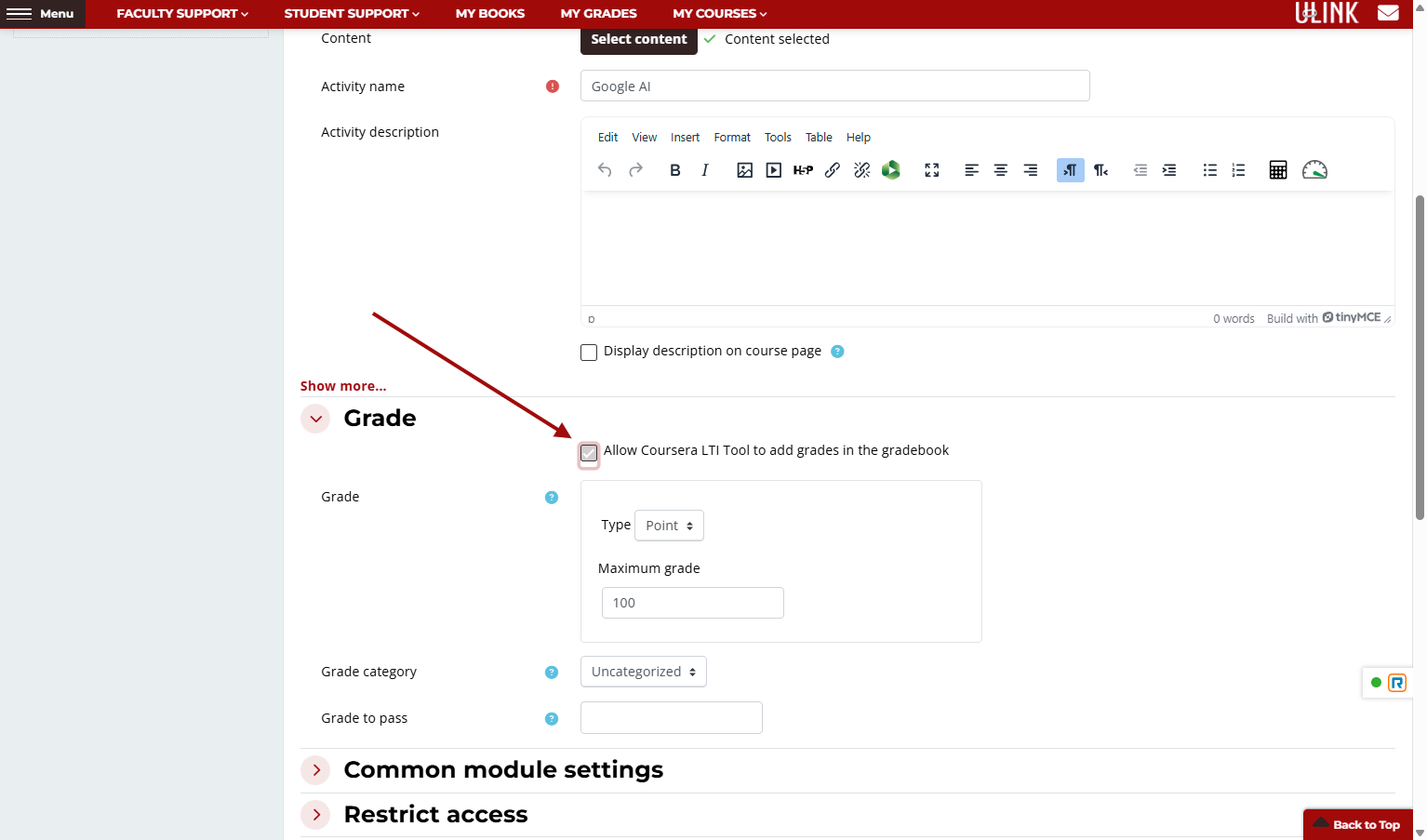Open the Student Support dropdown menu
1427x840 pixels.
pos(352,13)
